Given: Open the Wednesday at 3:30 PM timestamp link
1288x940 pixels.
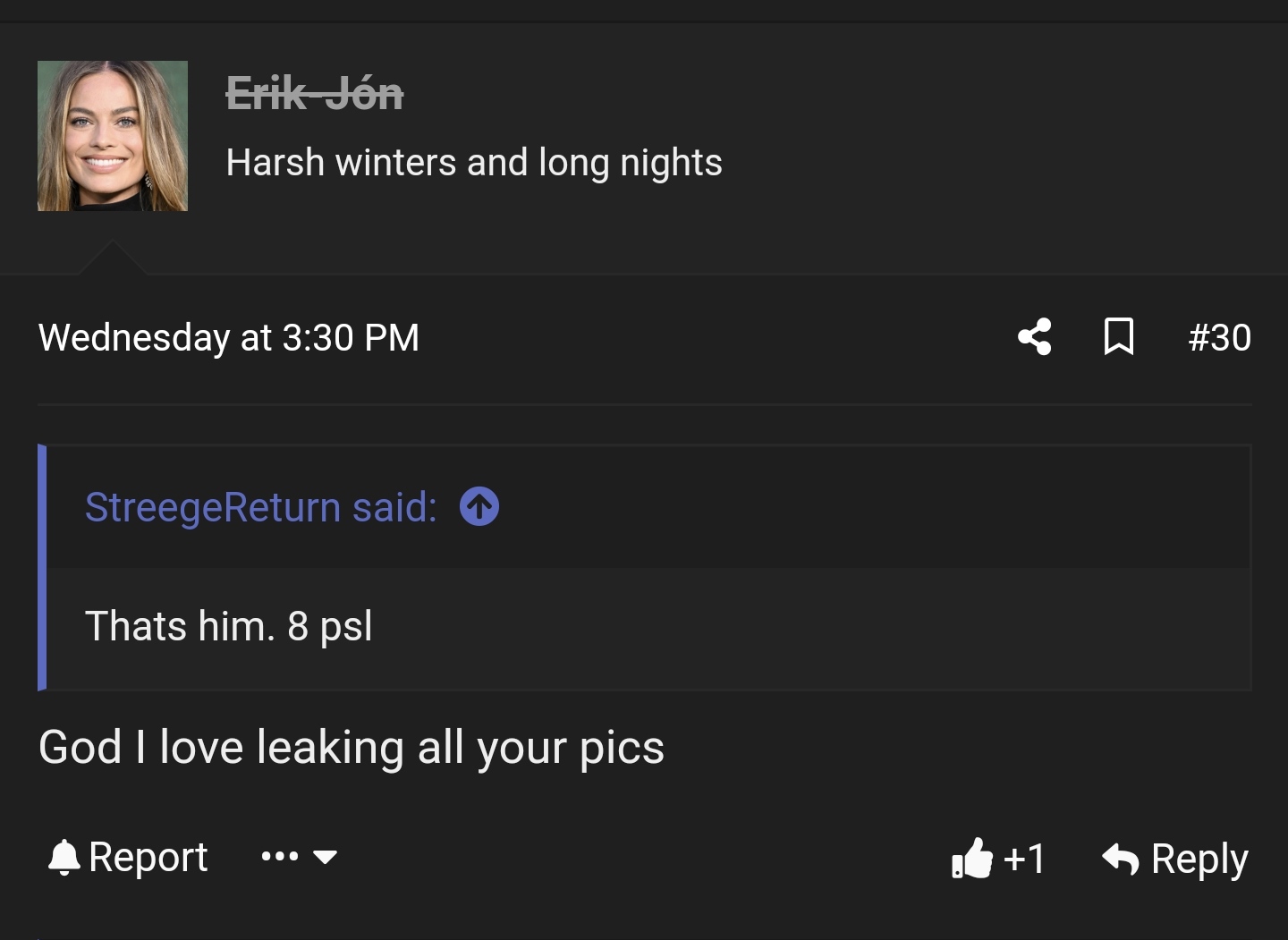Looking at the screenshot, I should [229, 338].
